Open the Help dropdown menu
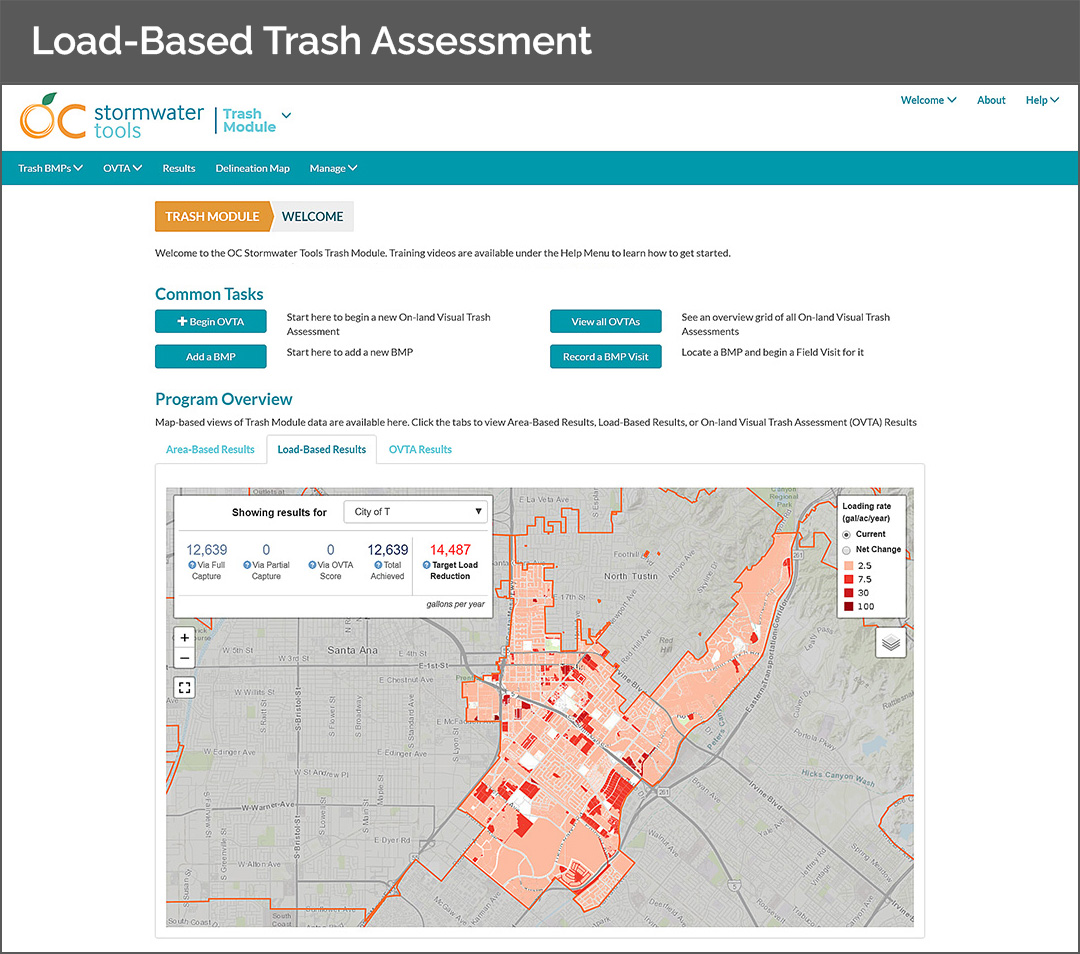The width and height of the screenshot is (1080, 954). pyautogui.click(x=1042, y=100)
